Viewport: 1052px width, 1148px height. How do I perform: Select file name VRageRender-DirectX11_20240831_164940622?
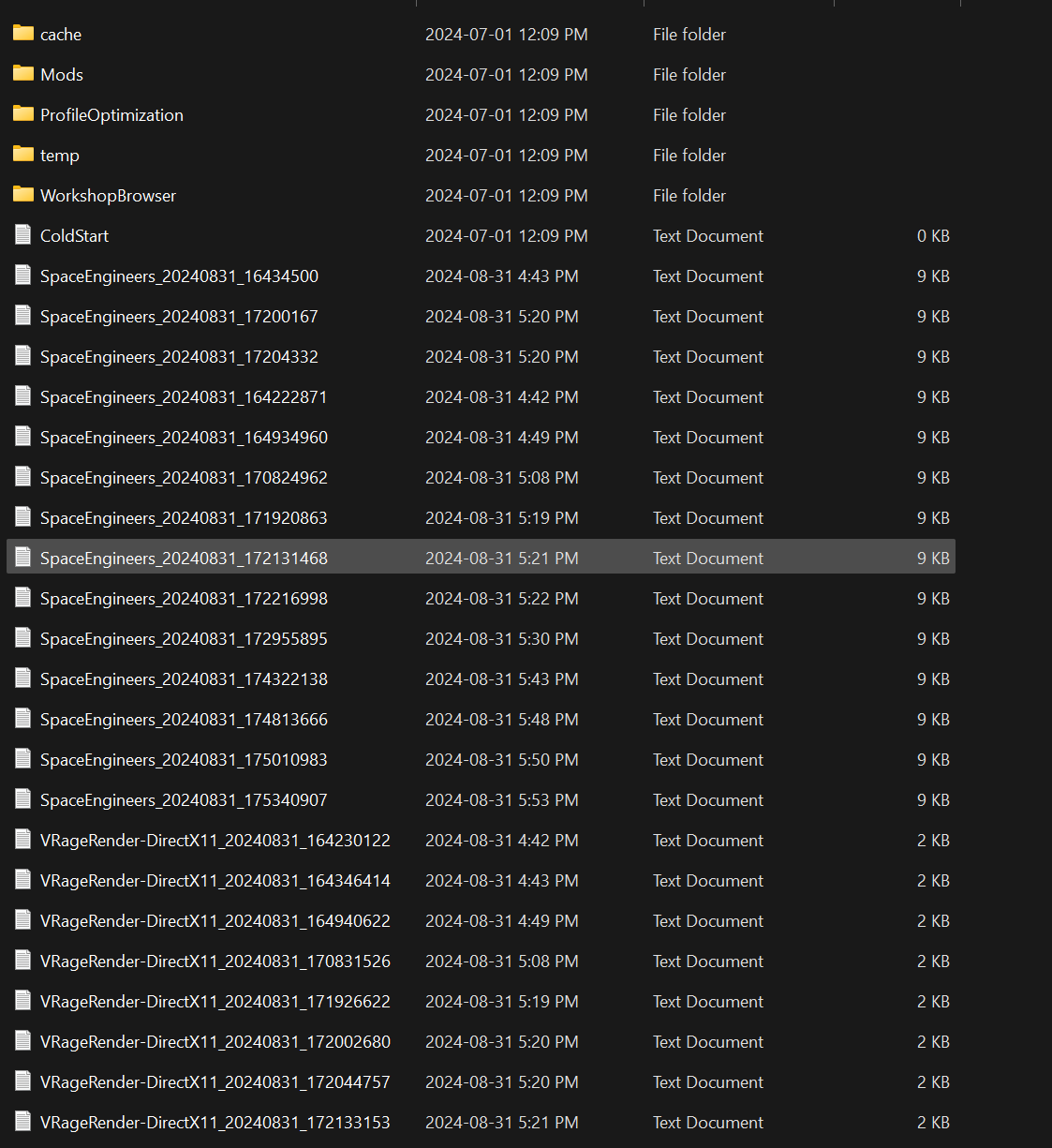coord(215,921)
